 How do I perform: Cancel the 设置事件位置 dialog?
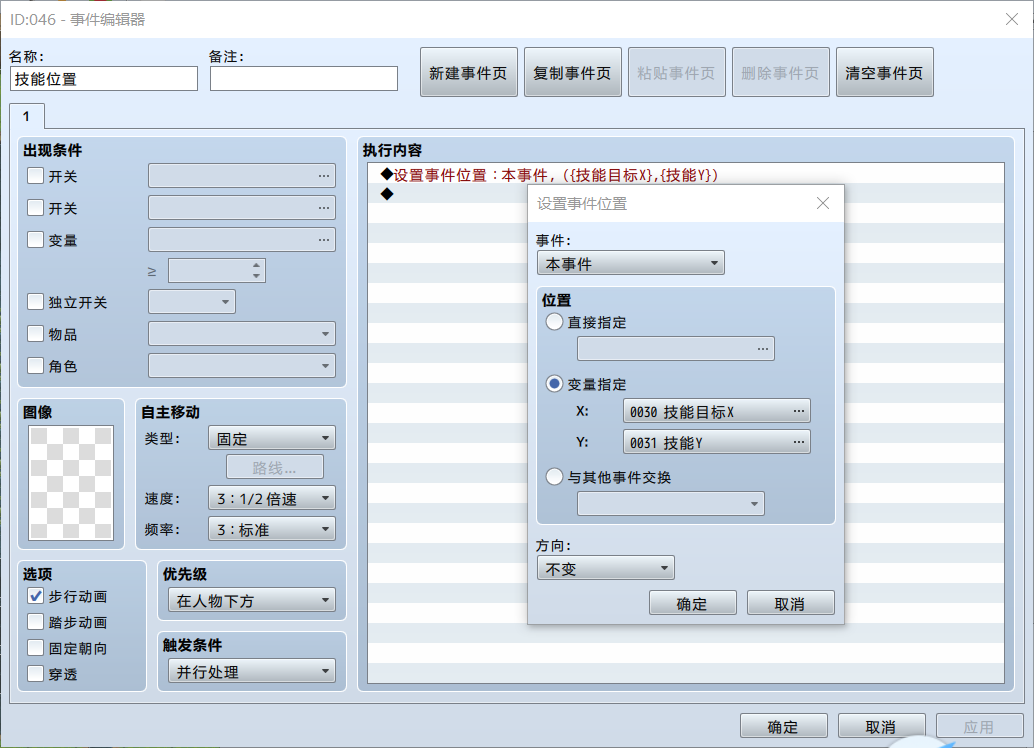(x=790, y=603)
